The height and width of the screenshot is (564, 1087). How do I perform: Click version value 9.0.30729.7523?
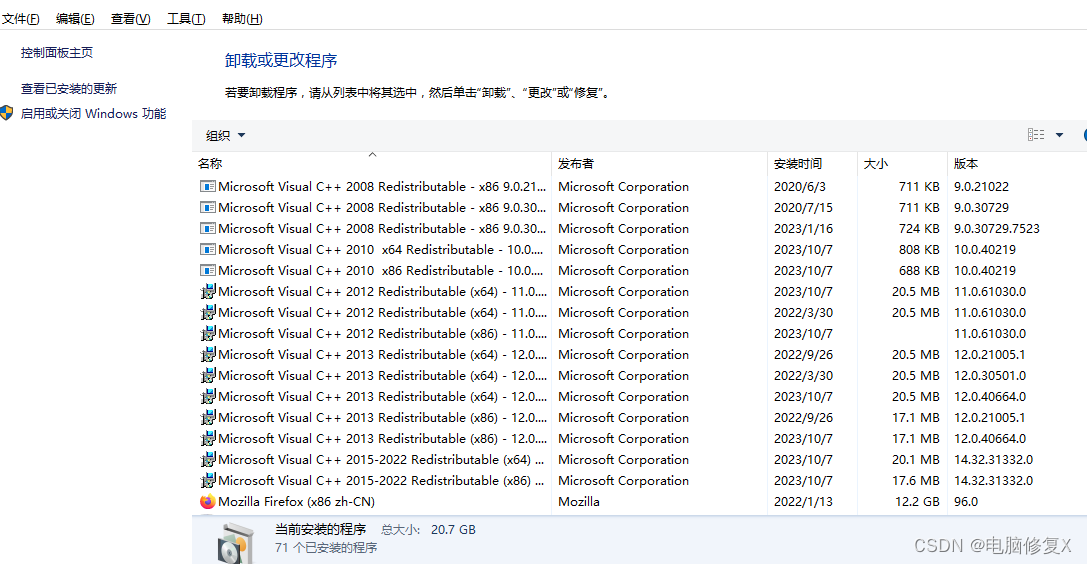tap(996, 229)
